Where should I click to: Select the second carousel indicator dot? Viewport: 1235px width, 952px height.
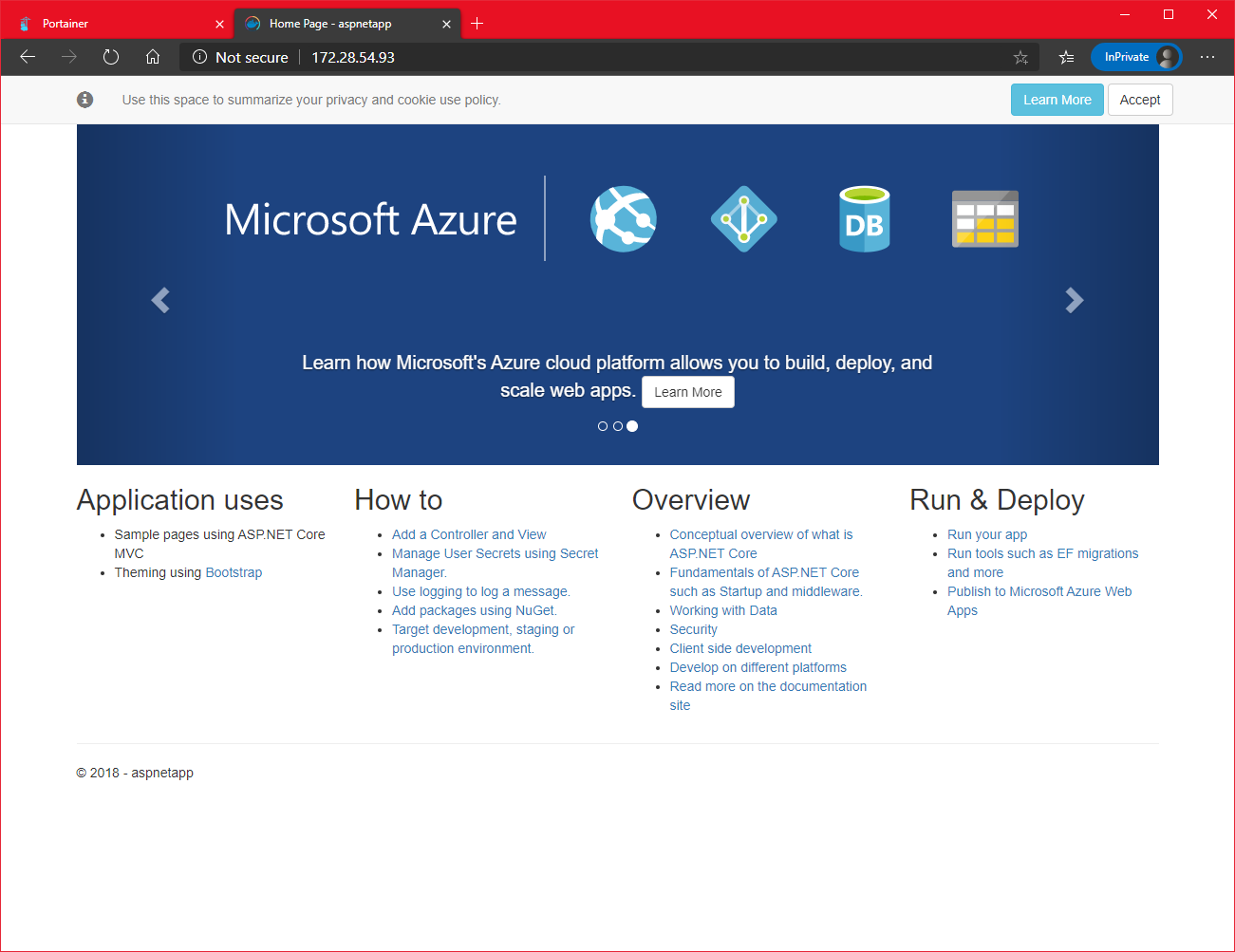[x=618, y=426]
